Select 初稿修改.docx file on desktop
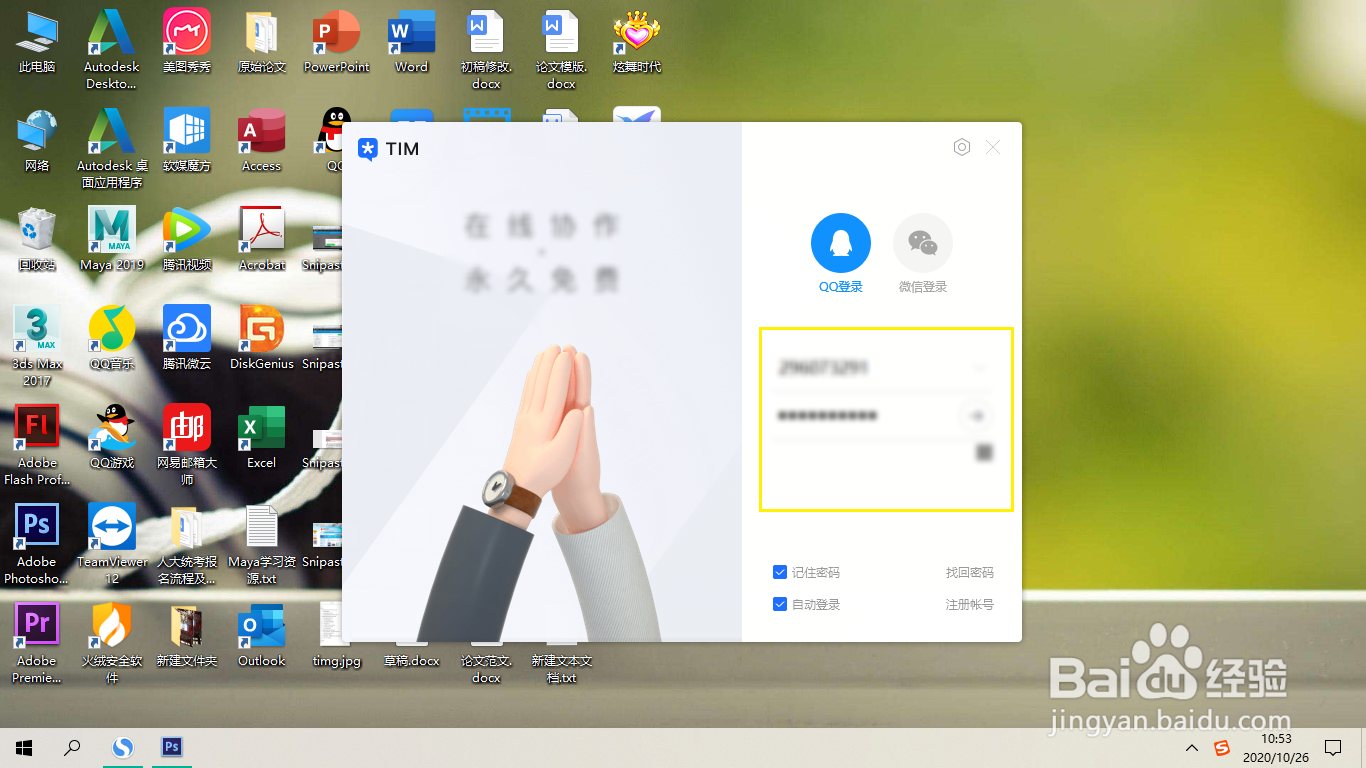Screen dimensions: 1366x768 tap(487, 50)
